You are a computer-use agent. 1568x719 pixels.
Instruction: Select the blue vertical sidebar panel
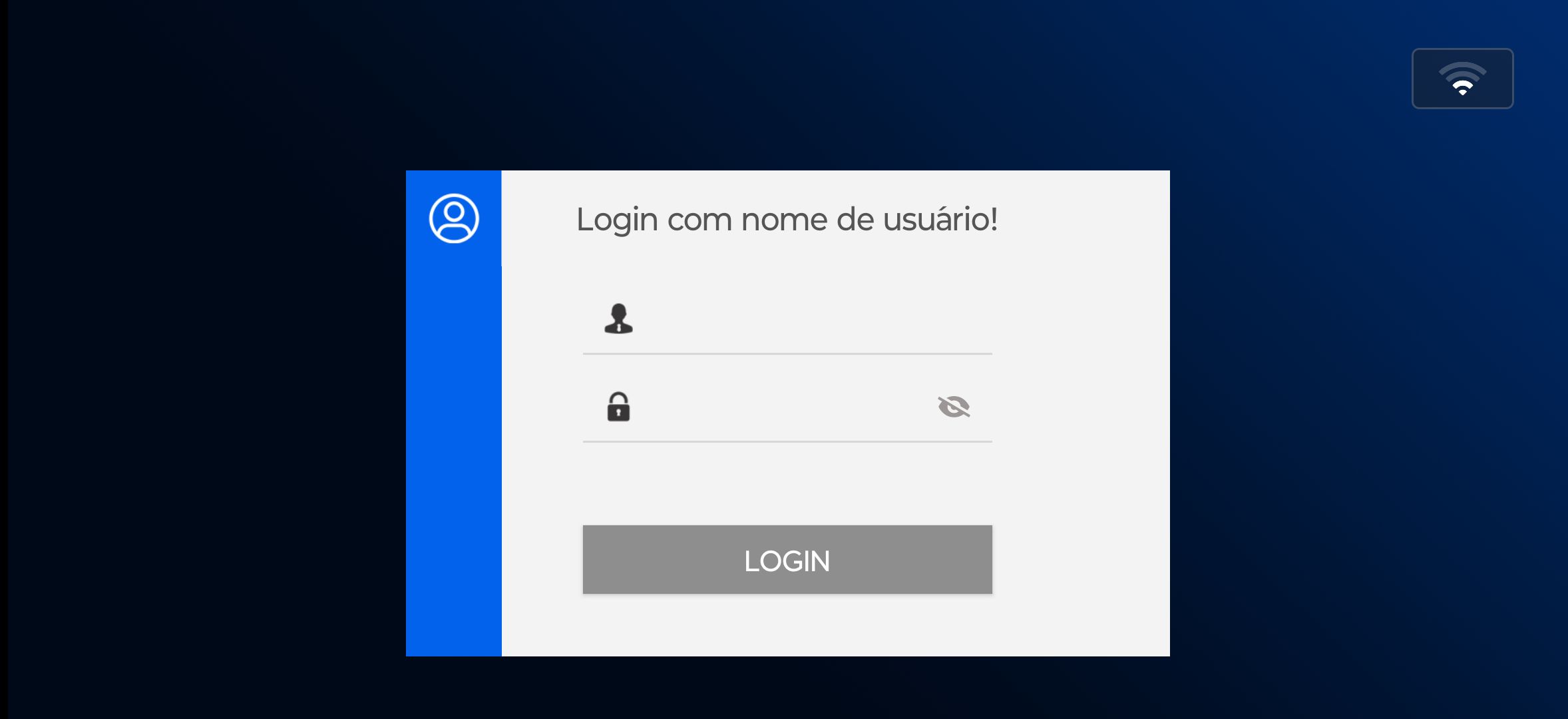pos(454,413)
